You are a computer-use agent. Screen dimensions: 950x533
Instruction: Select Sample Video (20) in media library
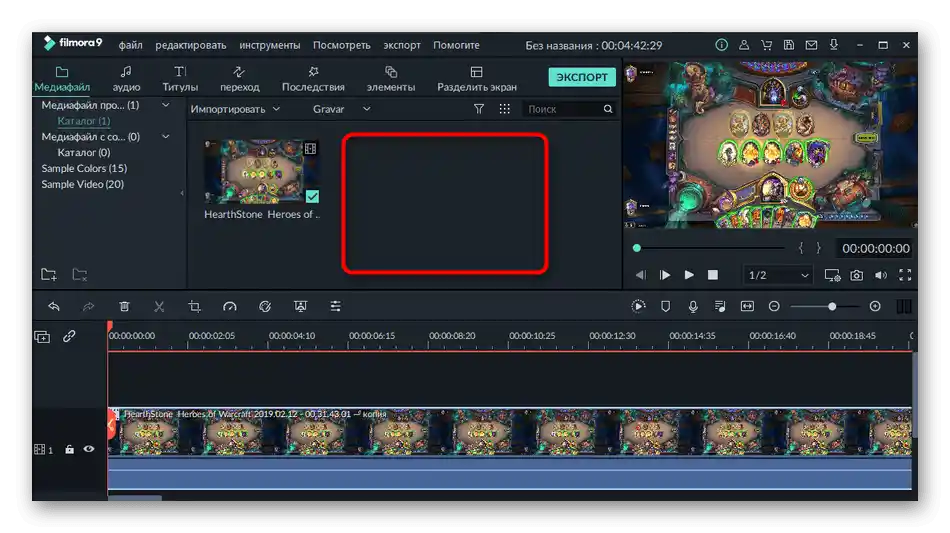(83, 184)
